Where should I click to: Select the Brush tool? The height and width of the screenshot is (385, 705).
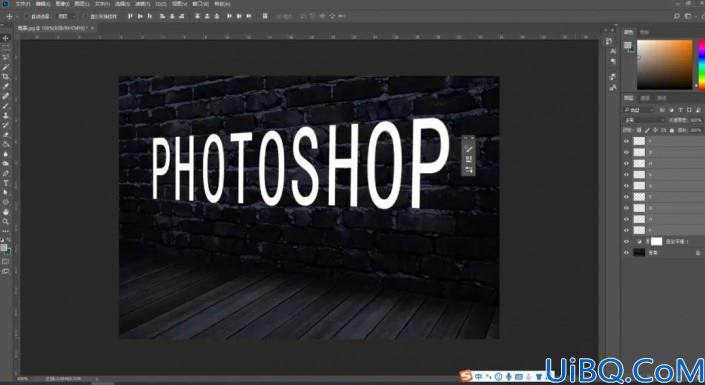pyautogui.click(x=6, y=106)
